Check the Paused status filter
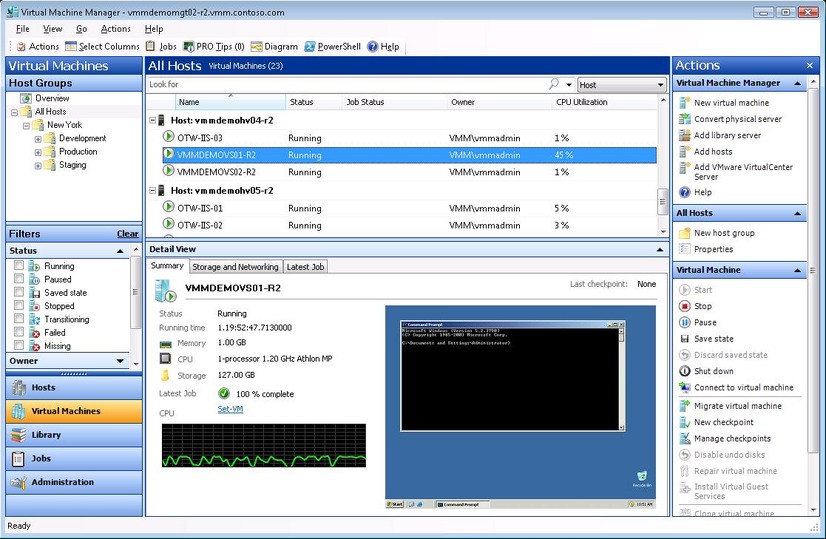 [x=19, y=278]
